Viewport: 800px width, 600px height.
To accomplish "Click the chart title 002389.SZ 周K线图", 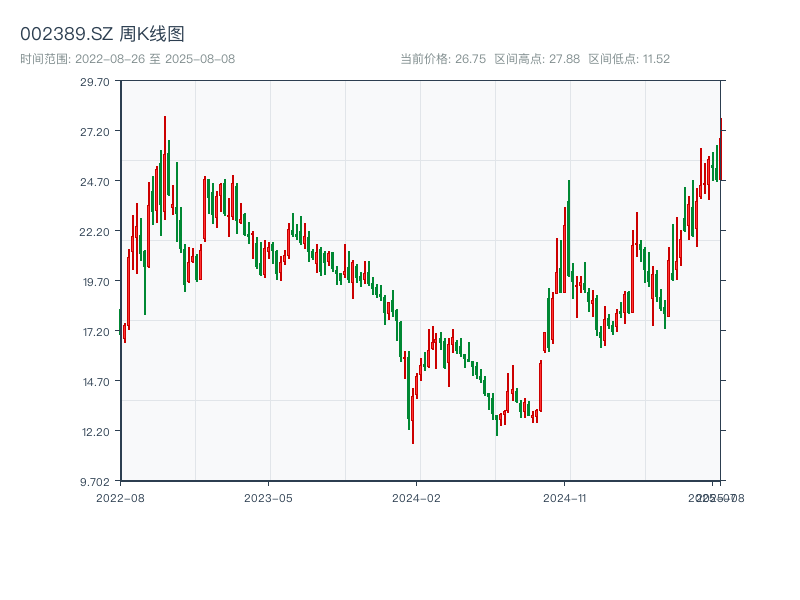I will (x=102, y=34).
